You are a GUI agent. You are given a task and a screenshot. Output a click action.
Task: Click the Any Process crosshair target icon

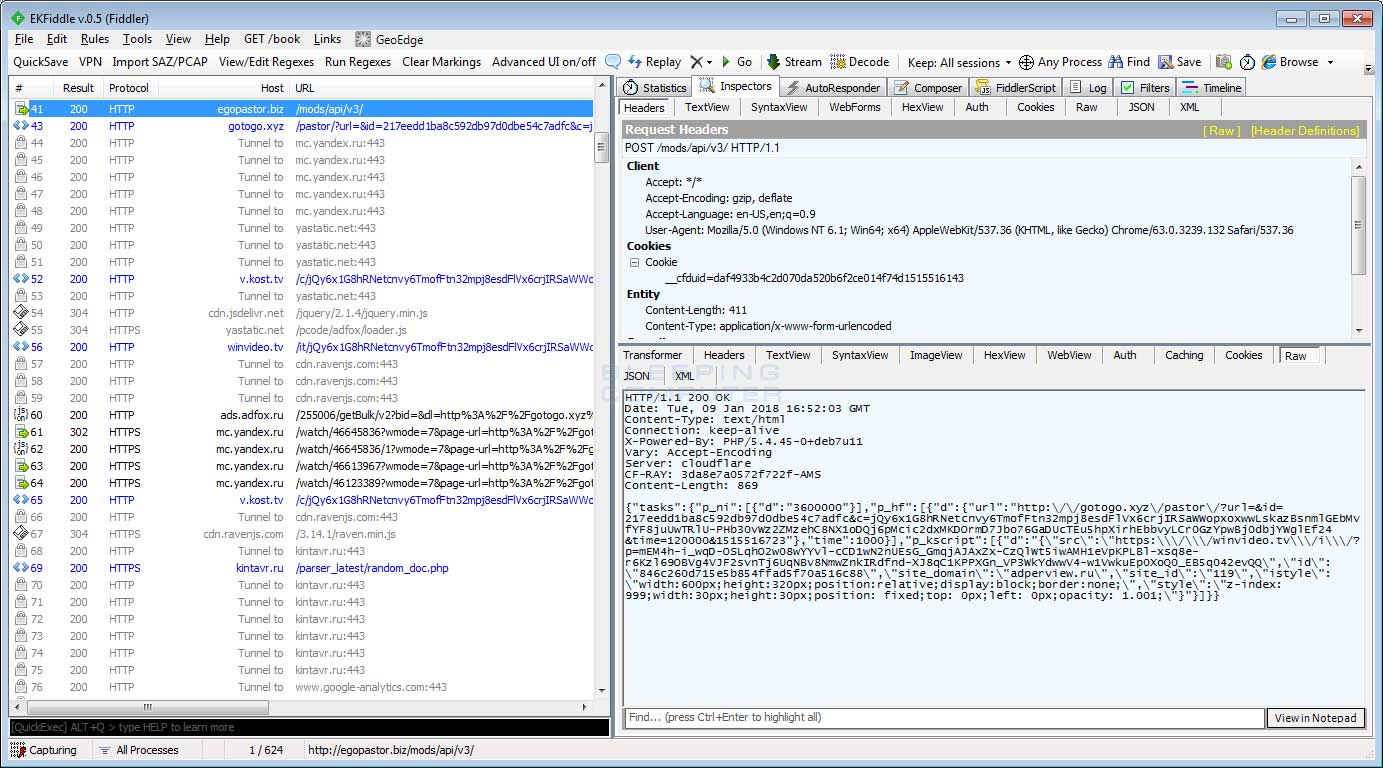(x=1026, y=62)
